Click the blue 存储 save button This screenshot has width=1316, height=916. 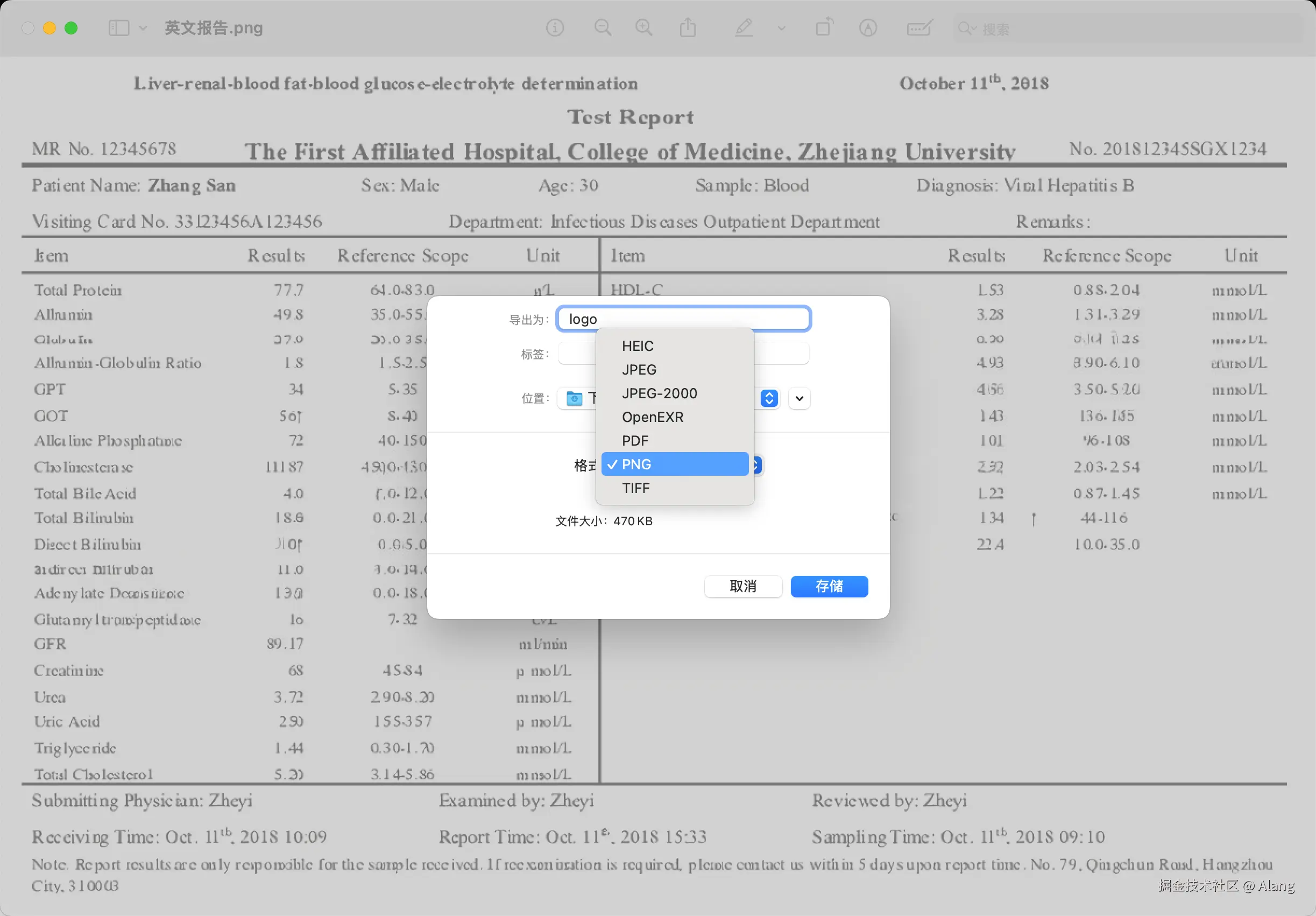pos(829,587)
